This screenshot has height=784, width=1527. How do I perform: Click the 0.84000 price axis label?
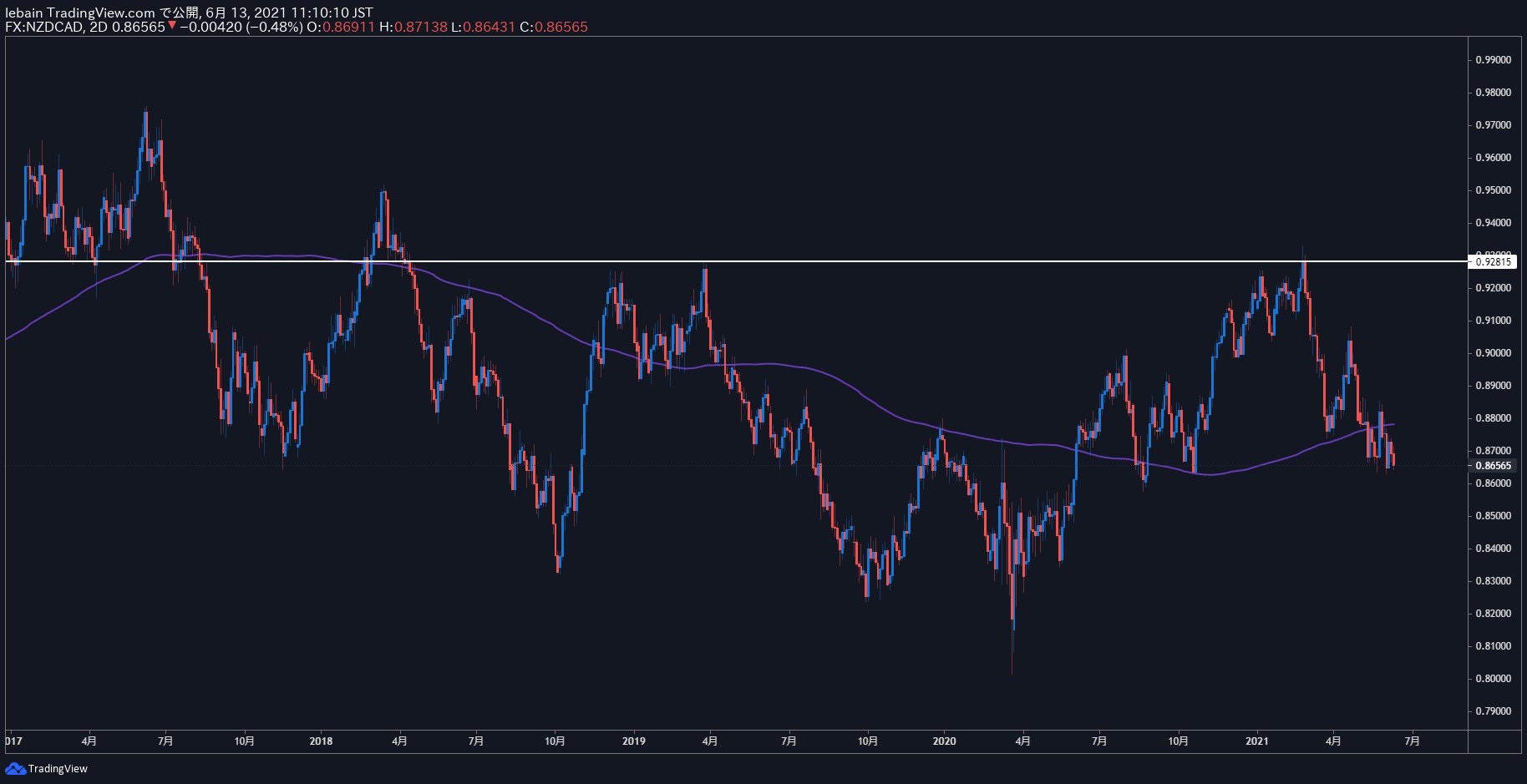[1494, 549]
